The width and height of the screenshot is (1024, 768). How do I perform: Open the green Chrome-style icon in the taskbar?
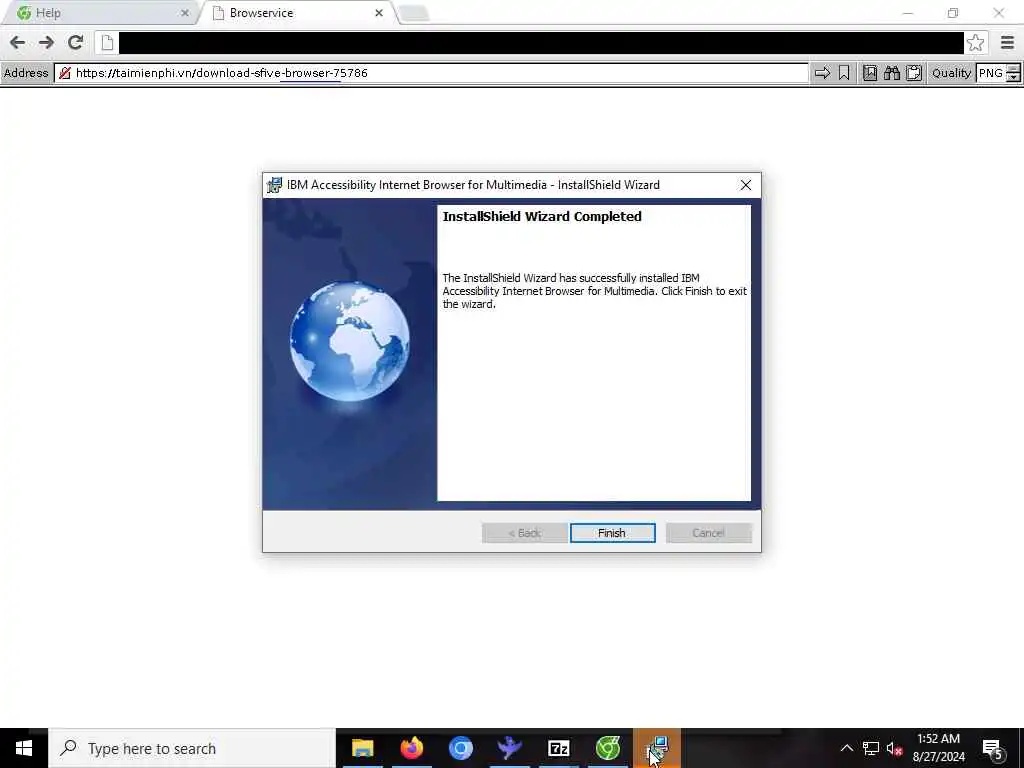(607, 748)
